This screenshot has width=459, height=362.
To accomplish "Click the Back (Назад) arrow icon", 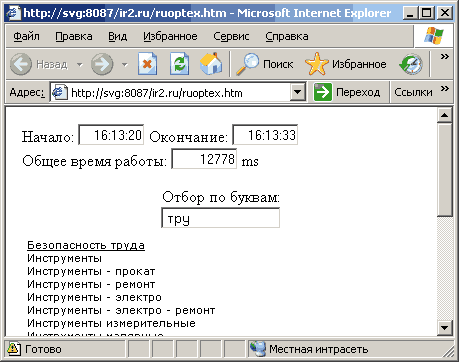I will pyautogui.click(x=21, y=64).
